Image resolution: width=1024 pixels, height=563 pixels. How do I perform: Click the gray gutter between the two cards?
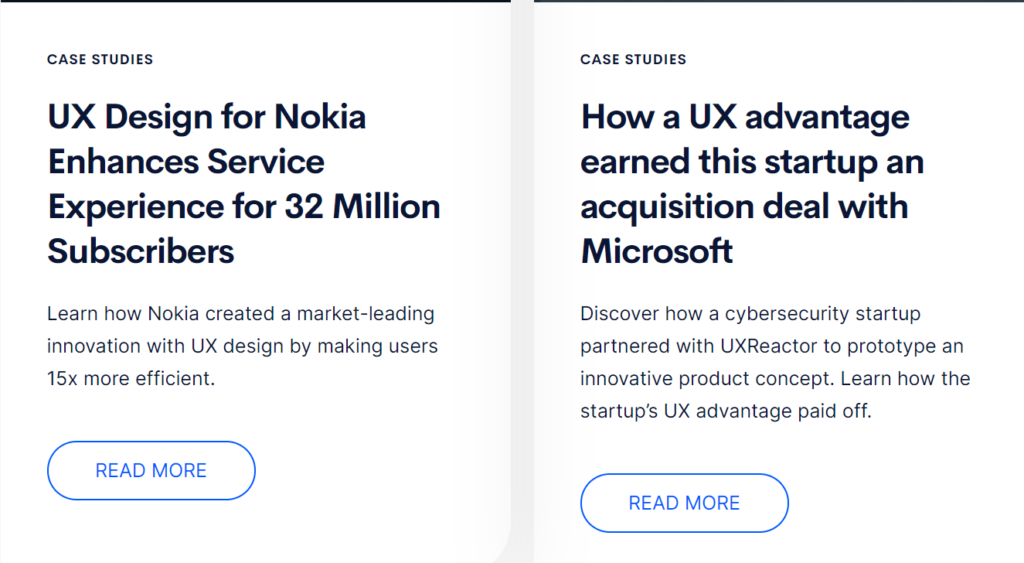click(522, 282)
